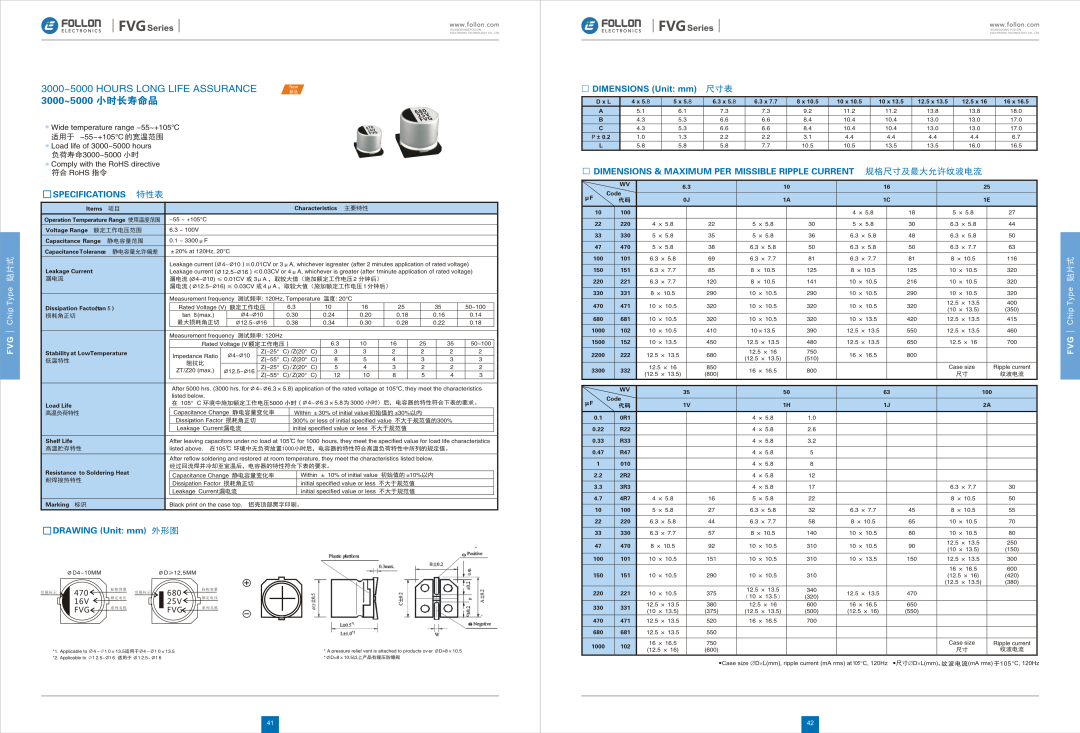
Task: Click the '1V' voltage code header
Action: (686, 405)
